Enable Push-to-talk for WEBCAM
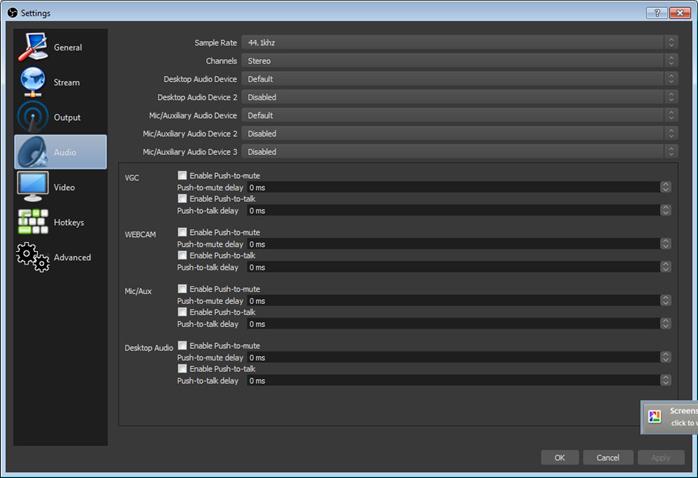698x478 pixels. pos(182,255)
